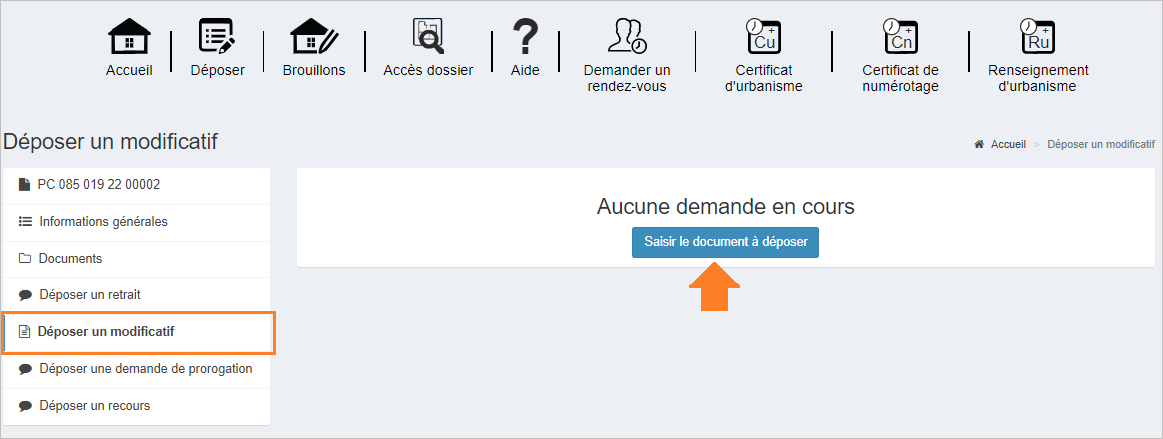
Task: Select Déposer un modificatif sidebar entry
Action: tap(138, 332)
